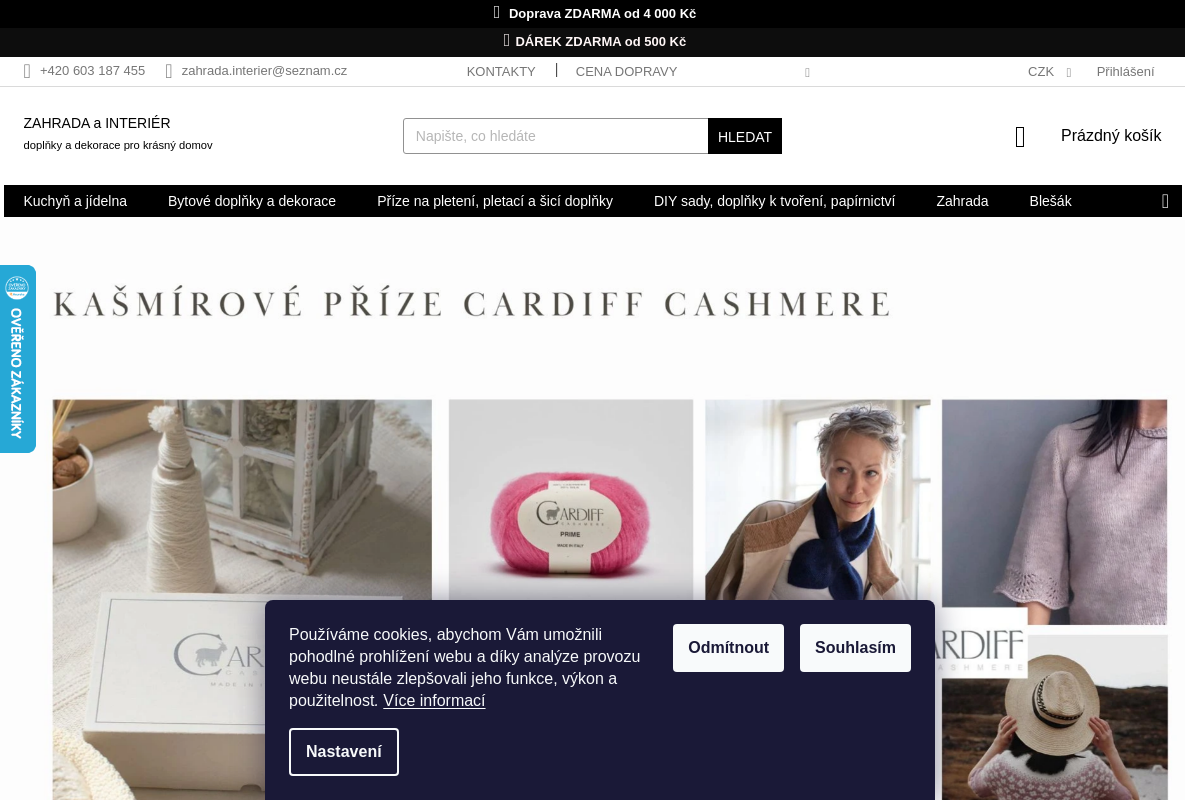Open the Kuchyň a jídelna menu
The image size is (1200, 800).
[x=75, y=201]
